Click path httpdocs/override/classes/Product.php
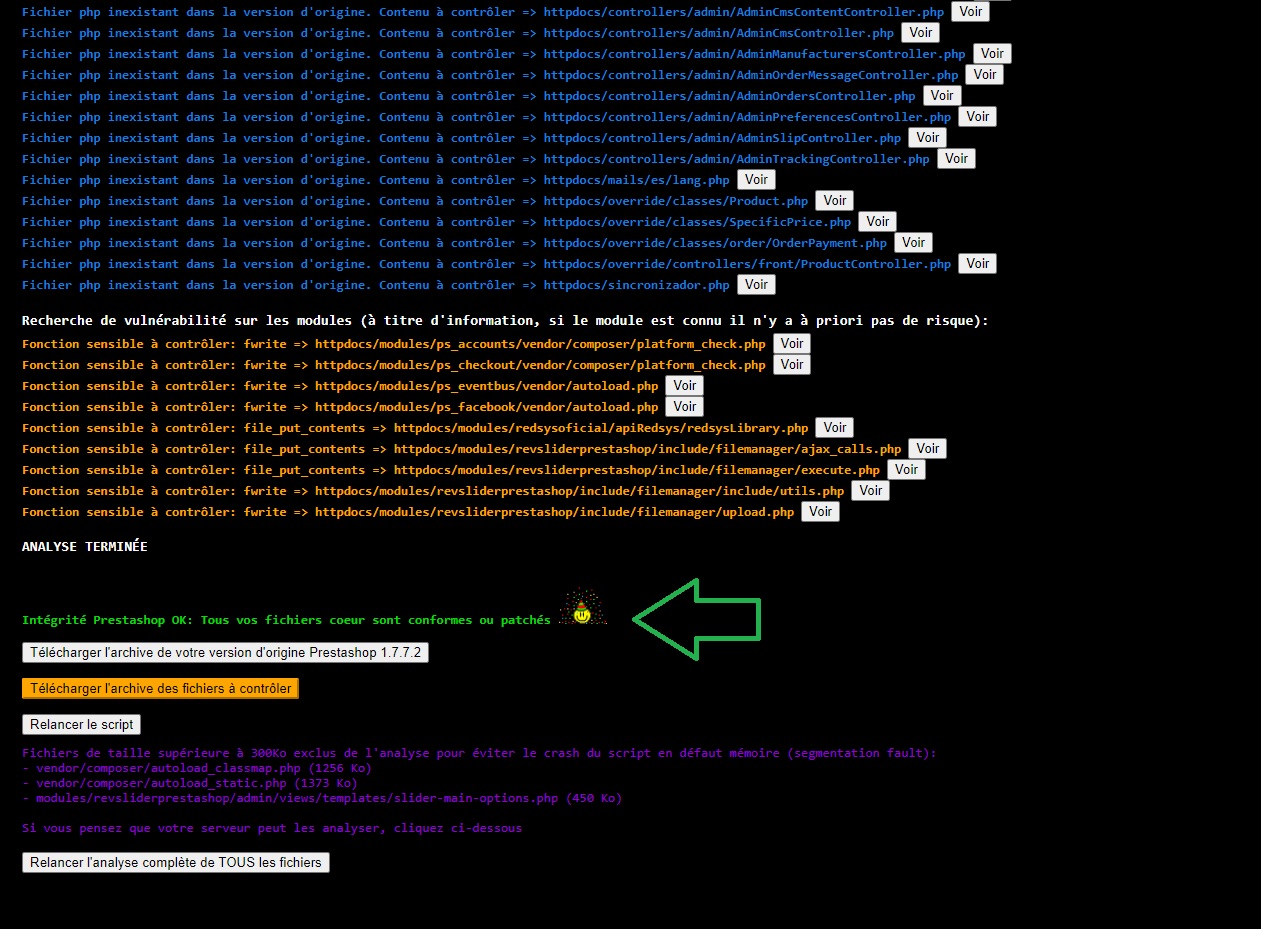This screenshot has width=1261, height=929. (676, 201)
